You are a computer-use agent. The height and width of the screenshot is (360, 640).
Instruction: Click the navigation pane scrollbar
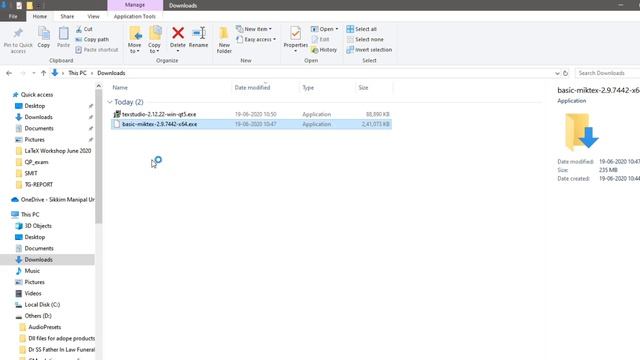pyautogui.click(x=98, y=156)
